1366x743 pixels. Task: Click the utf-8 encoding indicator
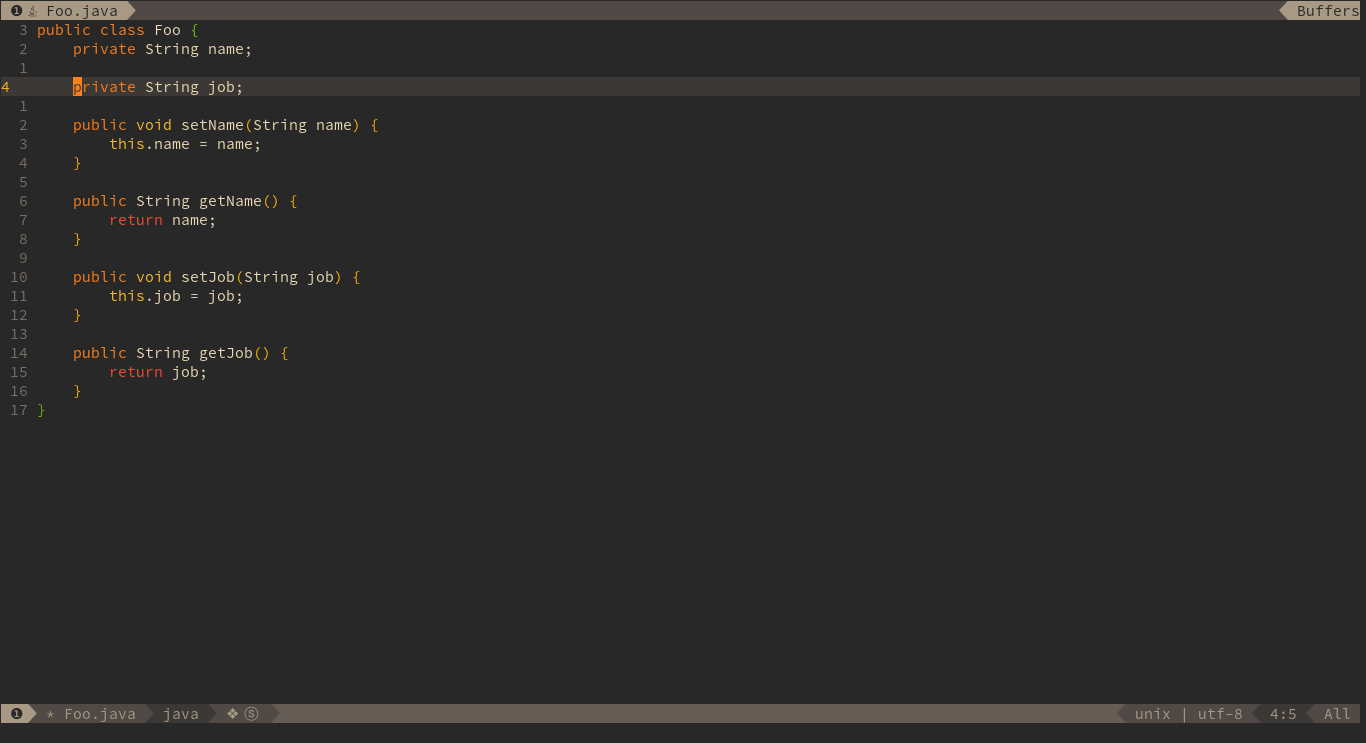coord(1219,713)
